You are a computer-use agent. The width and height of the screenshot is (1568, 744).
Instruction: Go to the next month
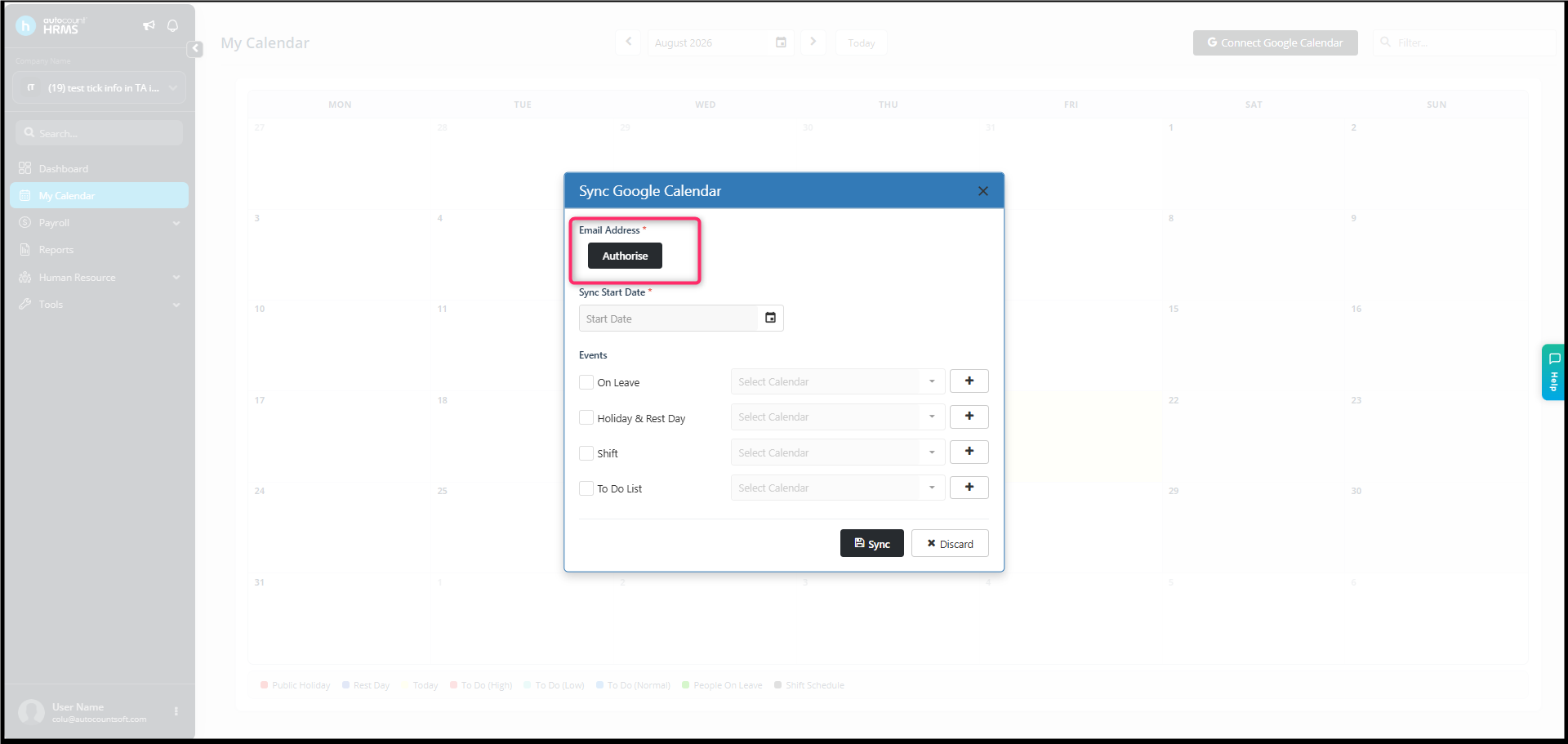[813, 42]
